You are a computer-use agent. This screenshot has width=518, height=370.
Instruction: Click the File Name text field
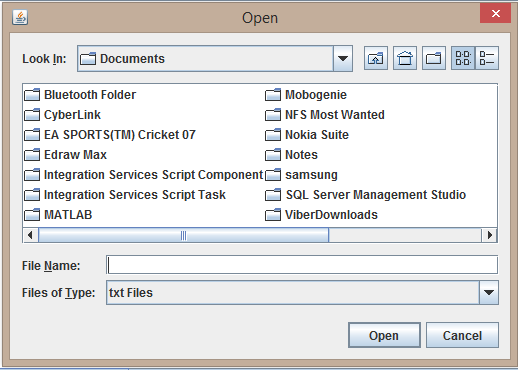click(302, 265)
